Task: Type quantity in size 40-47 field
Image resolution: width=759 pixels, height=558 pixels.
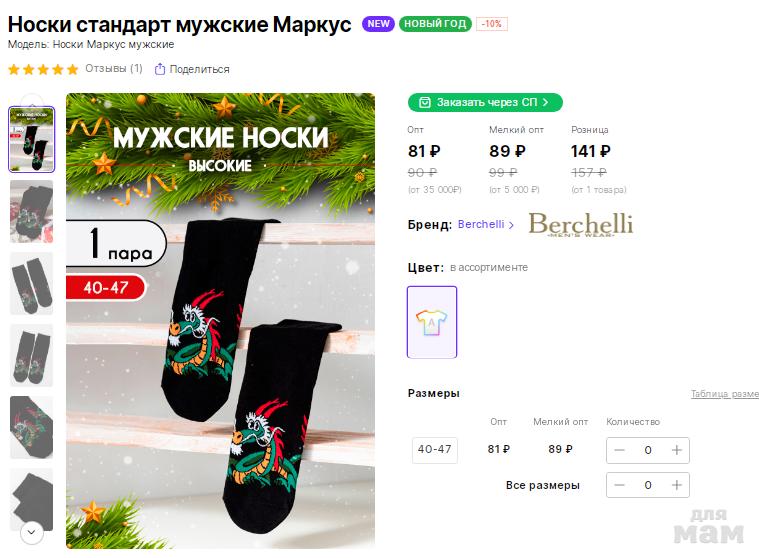Action: point(648,450)
